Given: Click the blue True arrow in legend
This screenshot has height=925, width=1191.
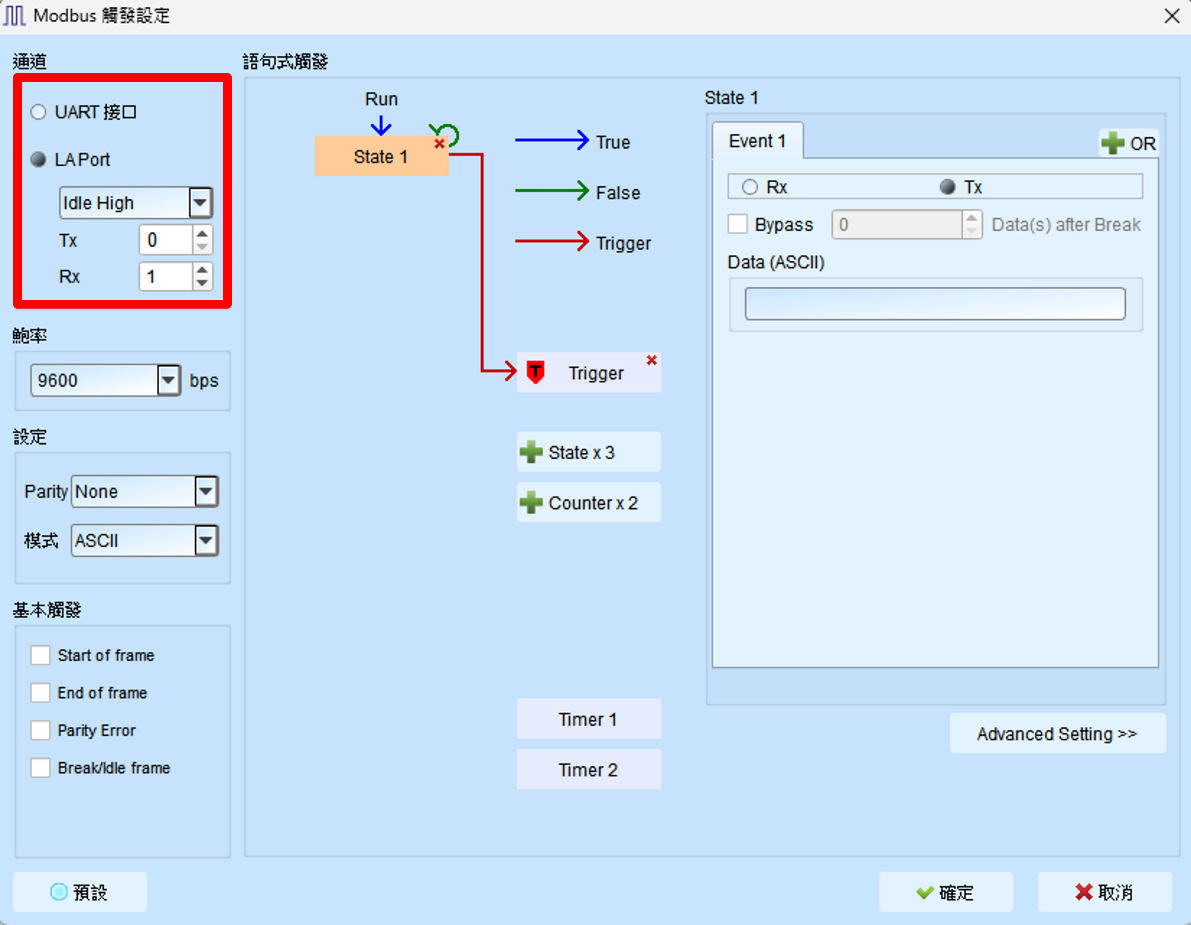Looking at the screenshot, I should 552,140.
